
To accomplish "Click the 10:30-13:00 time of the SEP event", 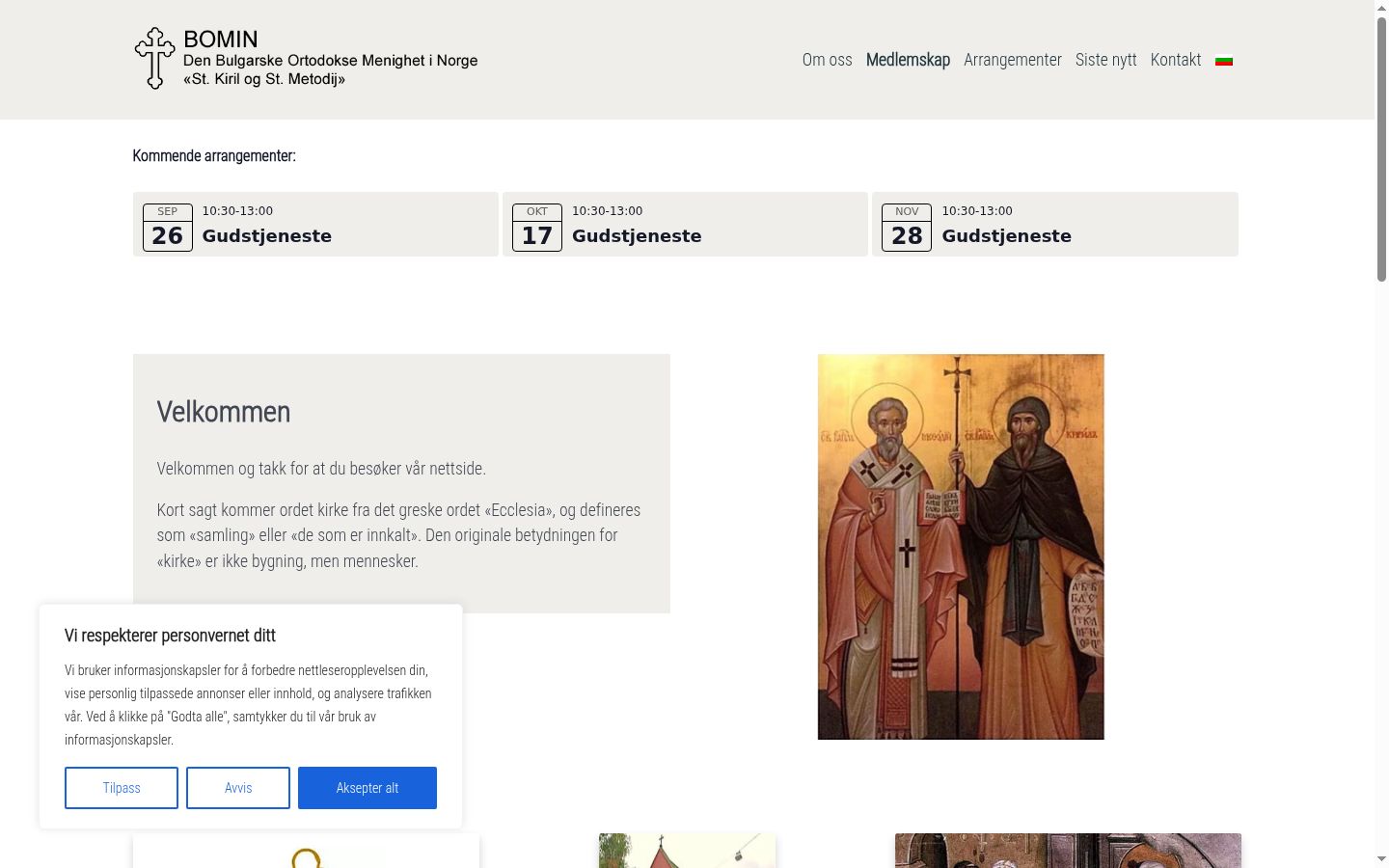I will [x=237, y=211].
